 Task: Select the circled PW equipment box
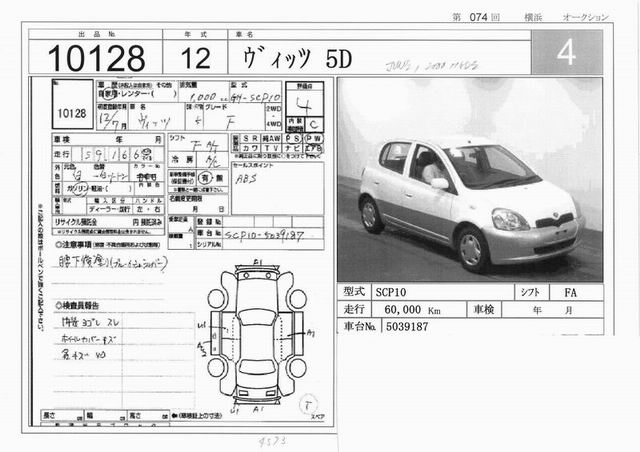(x=313, y=139)
